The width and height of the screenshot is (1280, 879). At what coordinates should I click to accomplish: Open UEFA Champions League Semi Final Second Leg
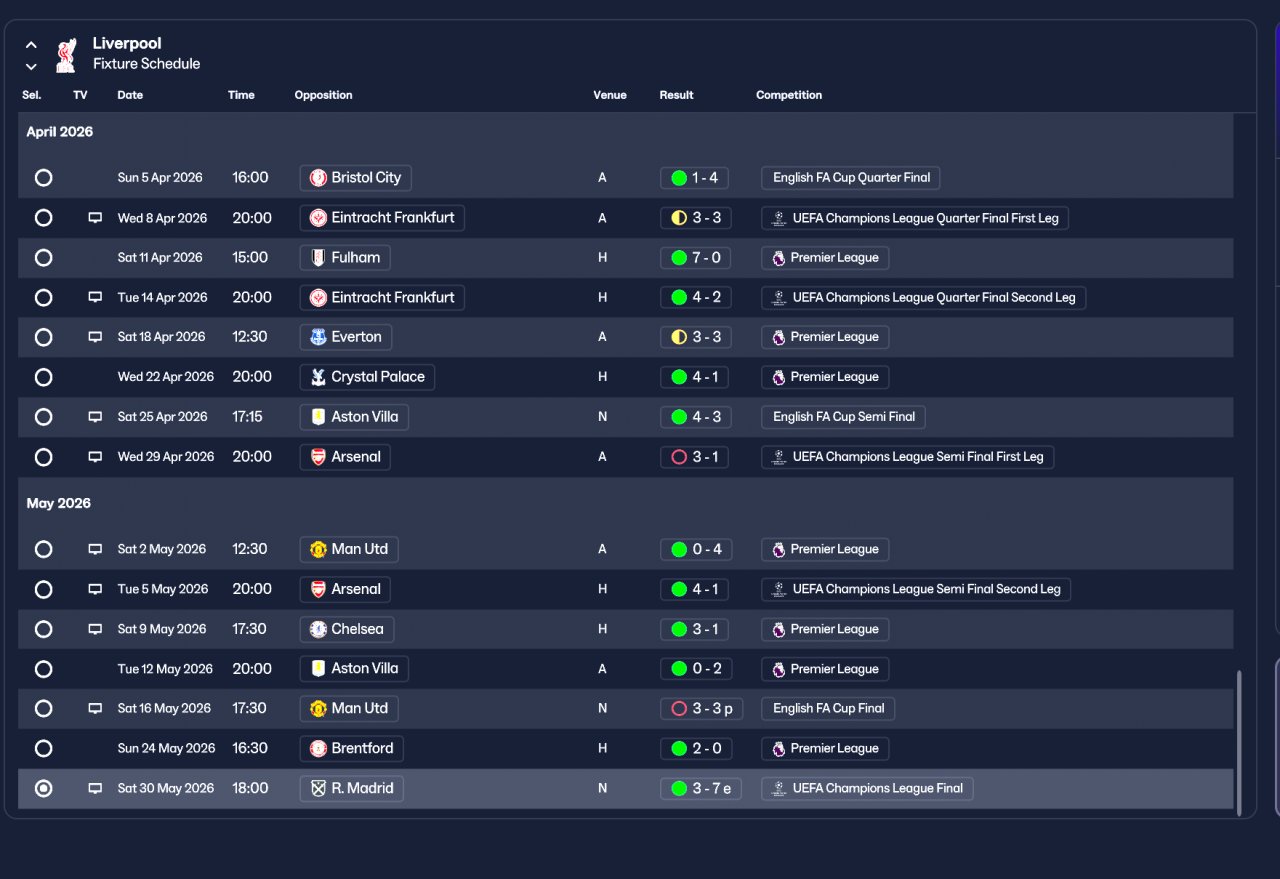(x=916, y=589)
